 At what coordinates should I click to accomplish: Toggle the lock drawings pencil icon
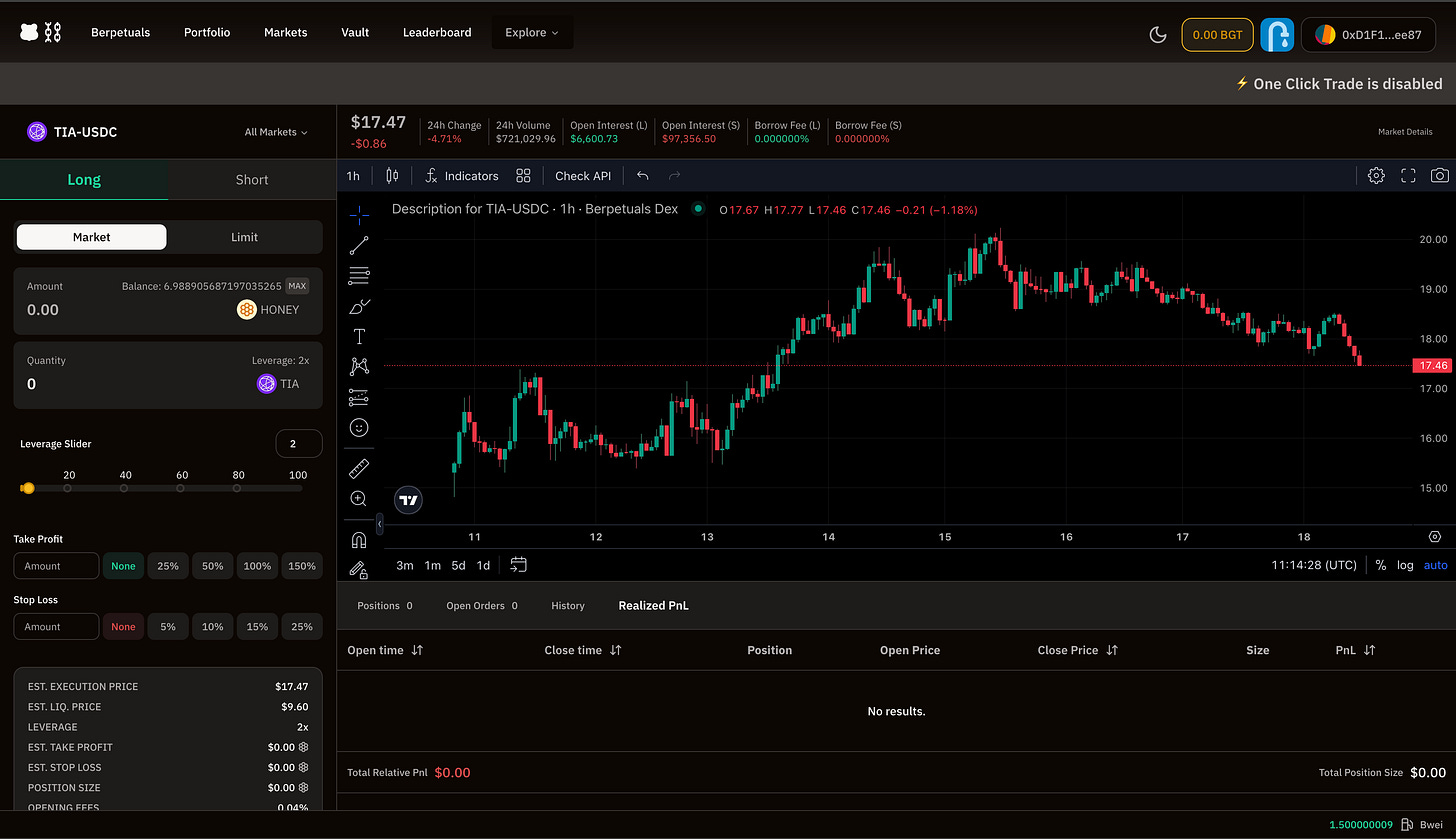(359, 570)
